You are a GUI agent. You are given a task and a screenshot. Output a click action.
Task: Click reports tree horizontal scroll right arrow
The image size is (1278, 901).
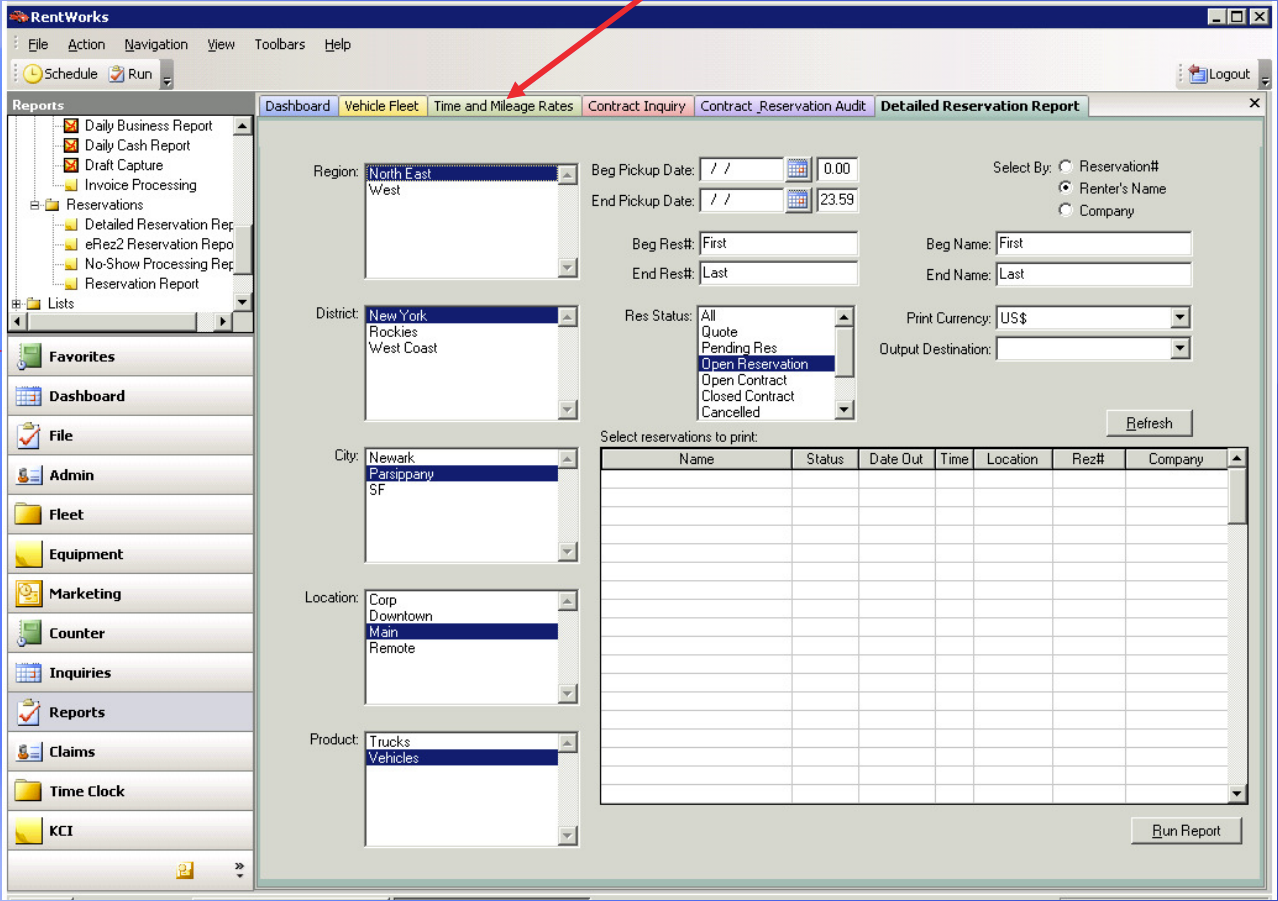[x=225, y=321]
